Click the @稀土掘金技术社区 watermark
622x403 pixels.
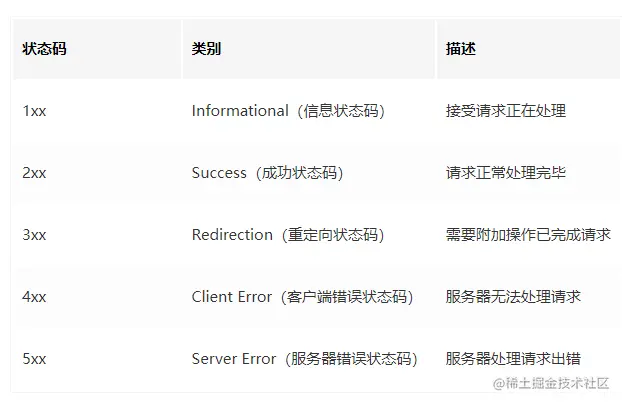(551, 383)
